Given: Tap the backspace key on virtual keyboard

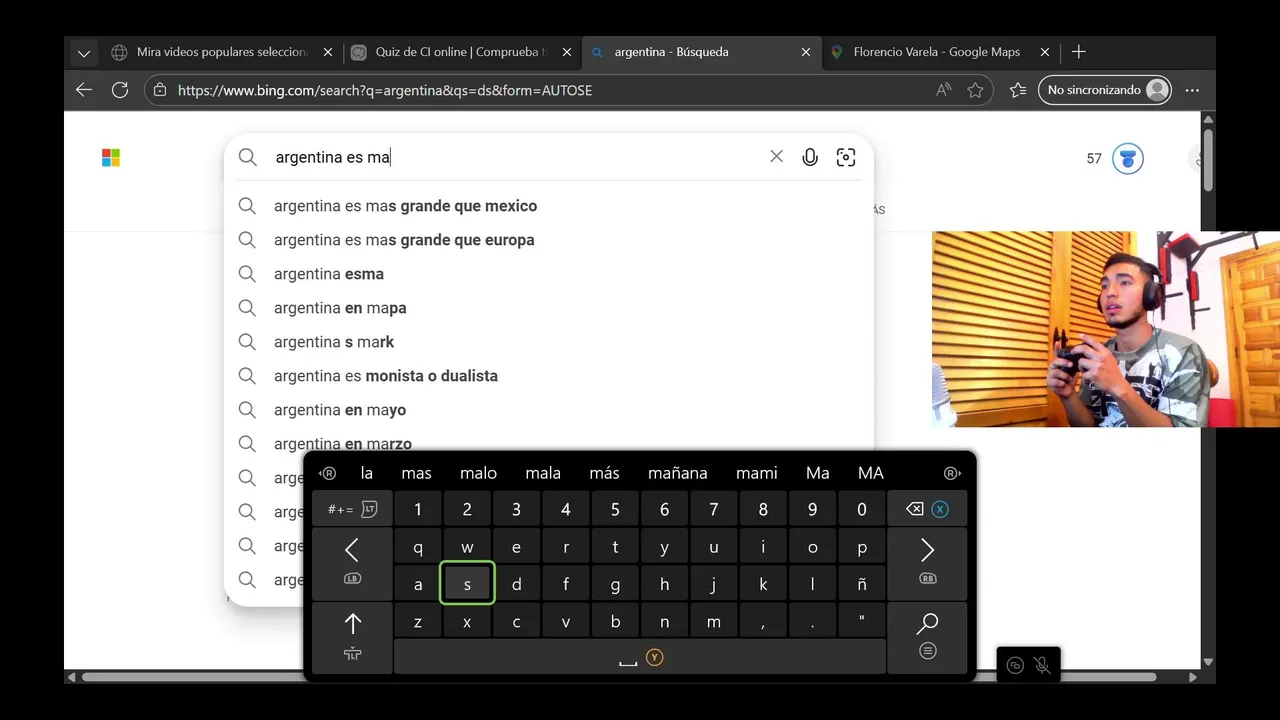Looking at the screenshot, I should coord(927,509).
